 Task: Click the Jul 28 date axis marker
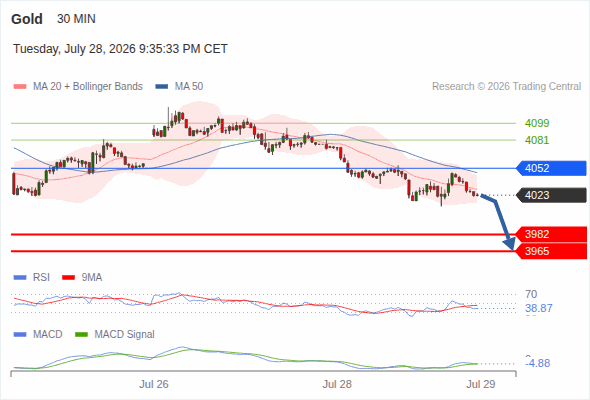coord(337,385)
